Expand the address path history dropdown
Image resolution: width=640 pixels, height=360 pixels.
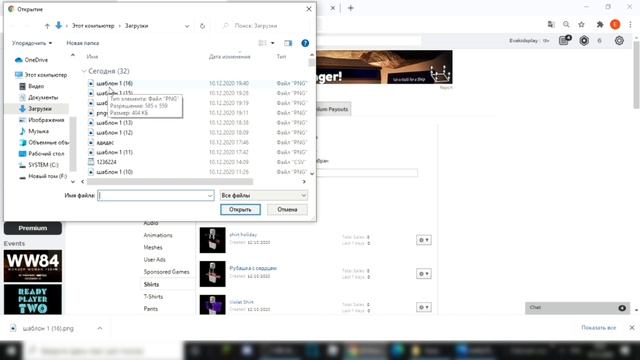coord(187,26)
